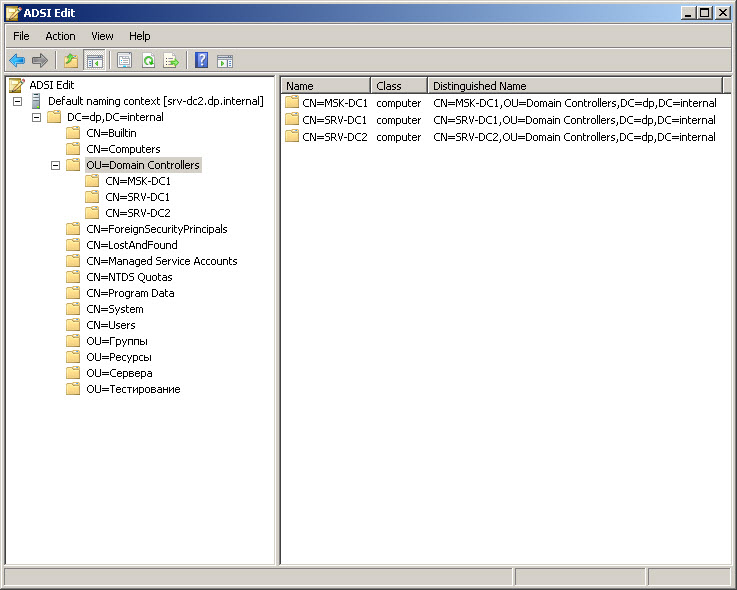Select OU=Группы in the tree
The width and height of the screenshot is (737, 590).
tap(117, 341)
